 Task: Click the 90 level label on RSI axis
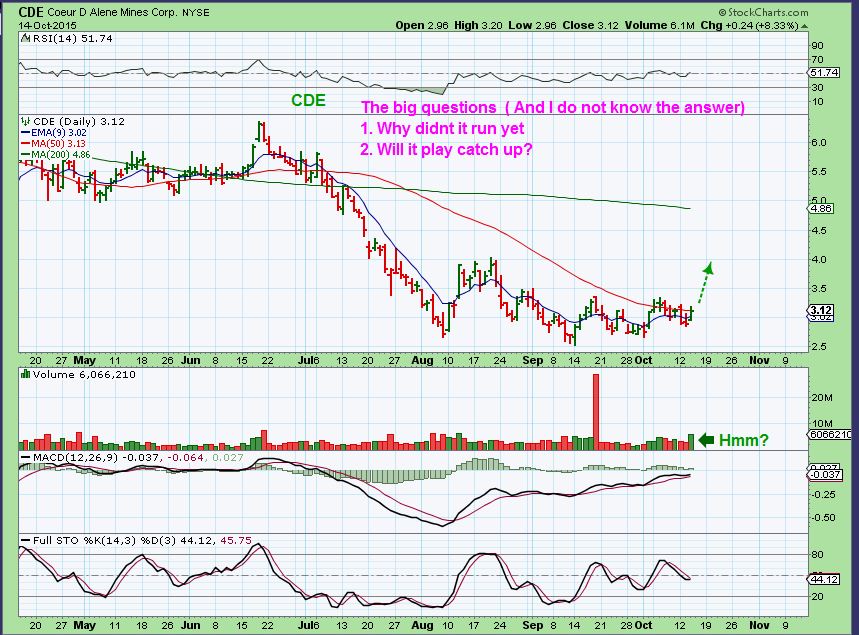coord(817,45)
